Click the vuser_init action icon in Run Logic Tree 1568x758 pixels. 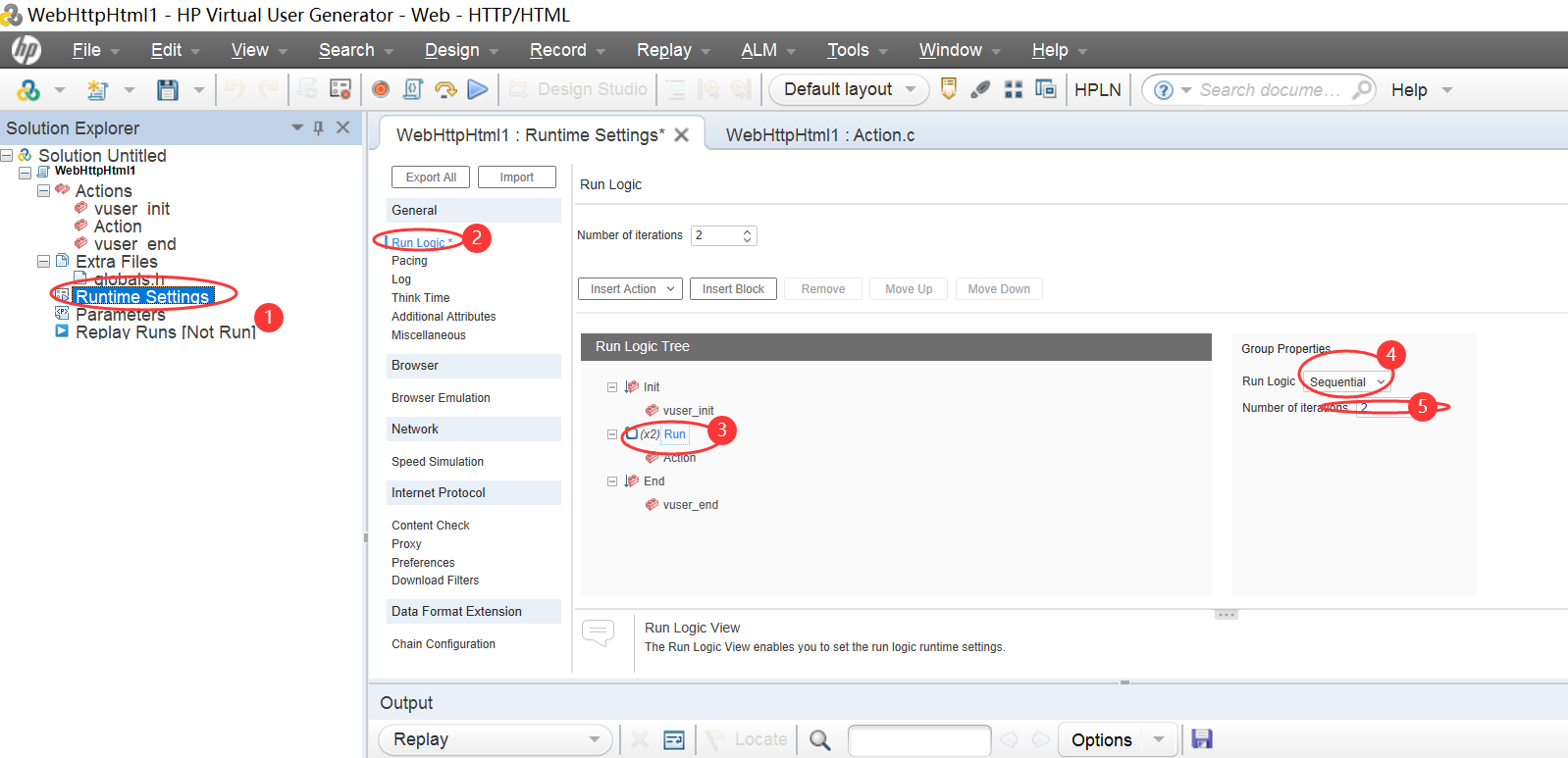coord(652,411)
